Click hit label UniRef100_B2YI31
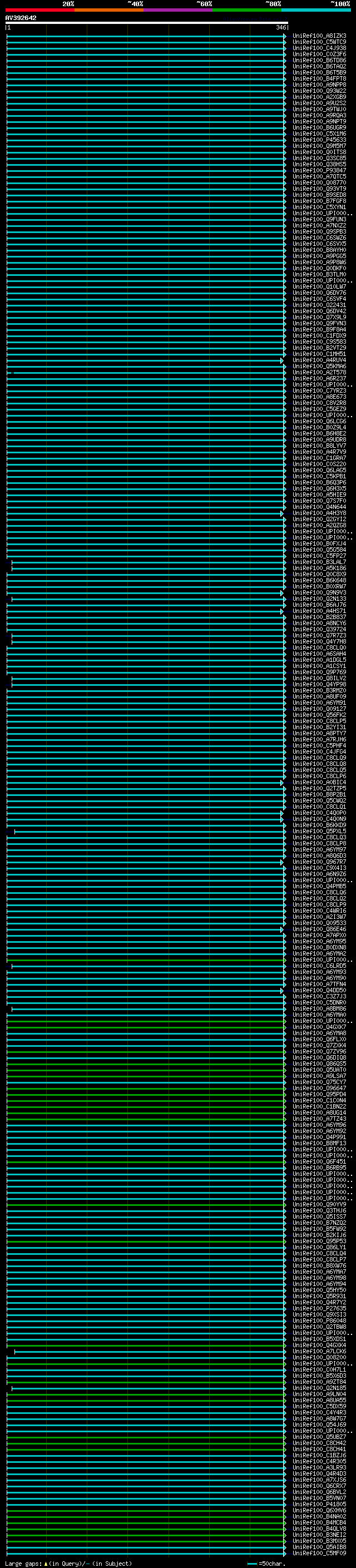This screenshot has height=1568, width=356. (319, 728)
